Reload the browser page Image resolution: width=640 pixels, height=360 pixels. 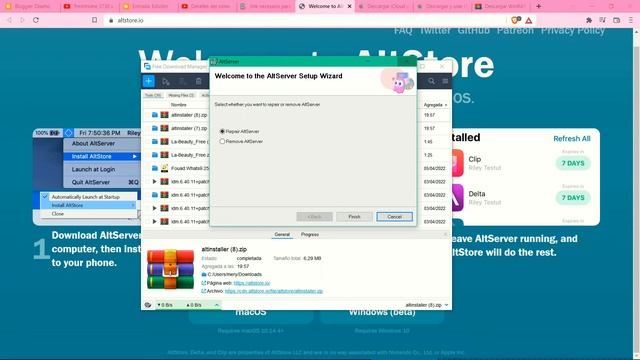(x=36, y=20)
